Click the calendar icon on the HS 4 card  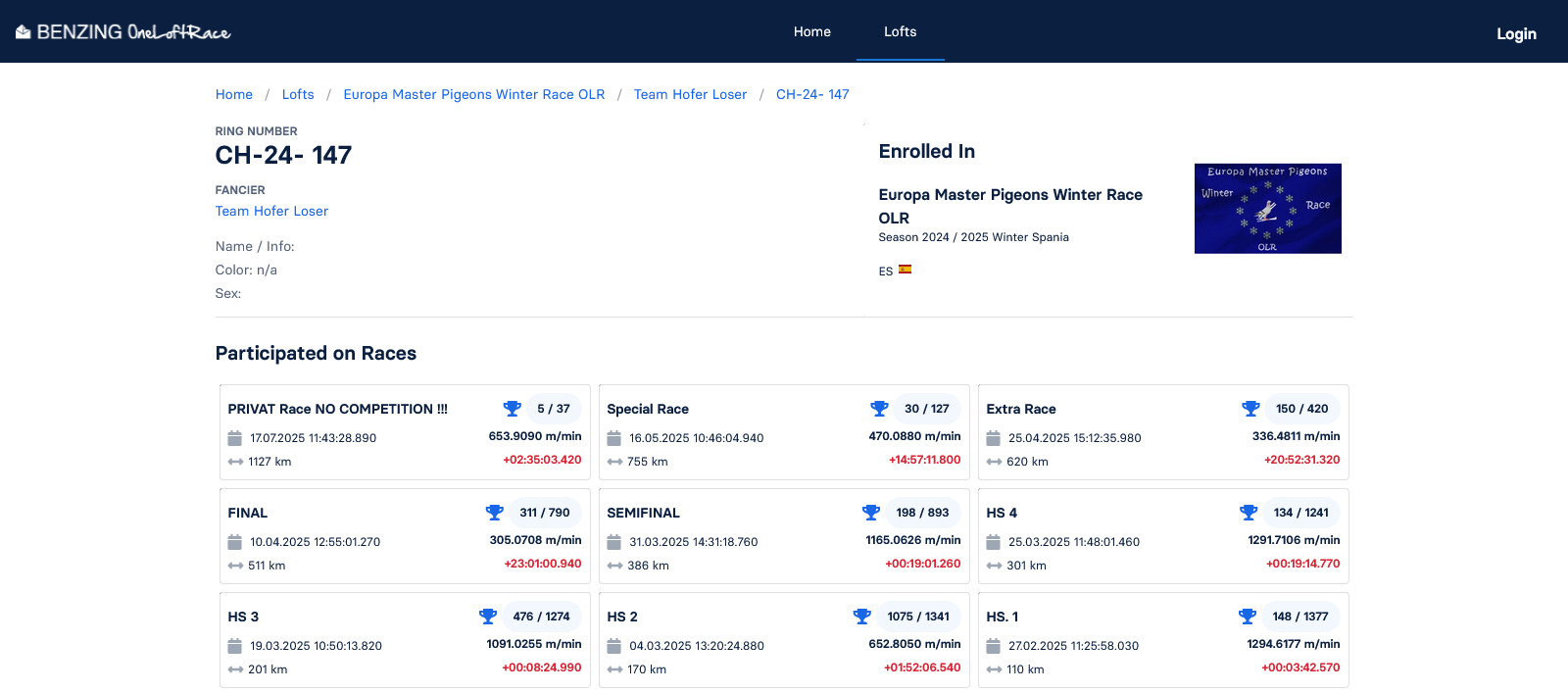coord(994,542)
